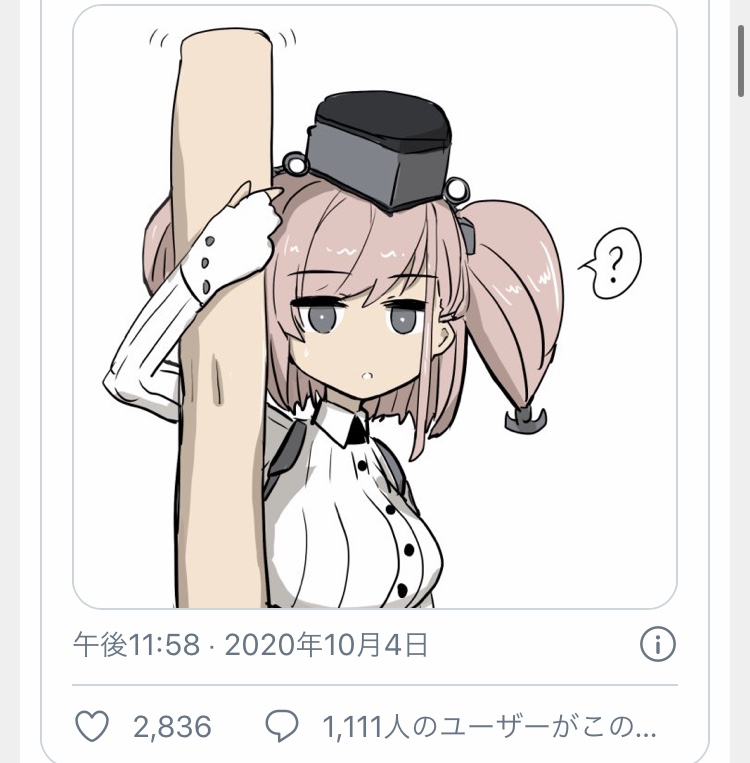Click the 2,836 like count
Image resolution: width=750 pixels, height=763 pixels.
coord(172,727)
